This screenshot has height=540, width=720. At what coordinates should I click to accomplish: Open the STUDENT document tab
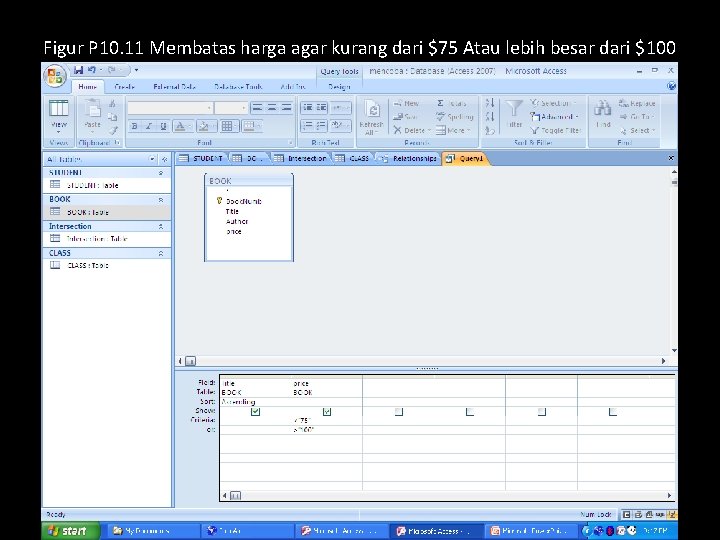(x=201, y=158)
